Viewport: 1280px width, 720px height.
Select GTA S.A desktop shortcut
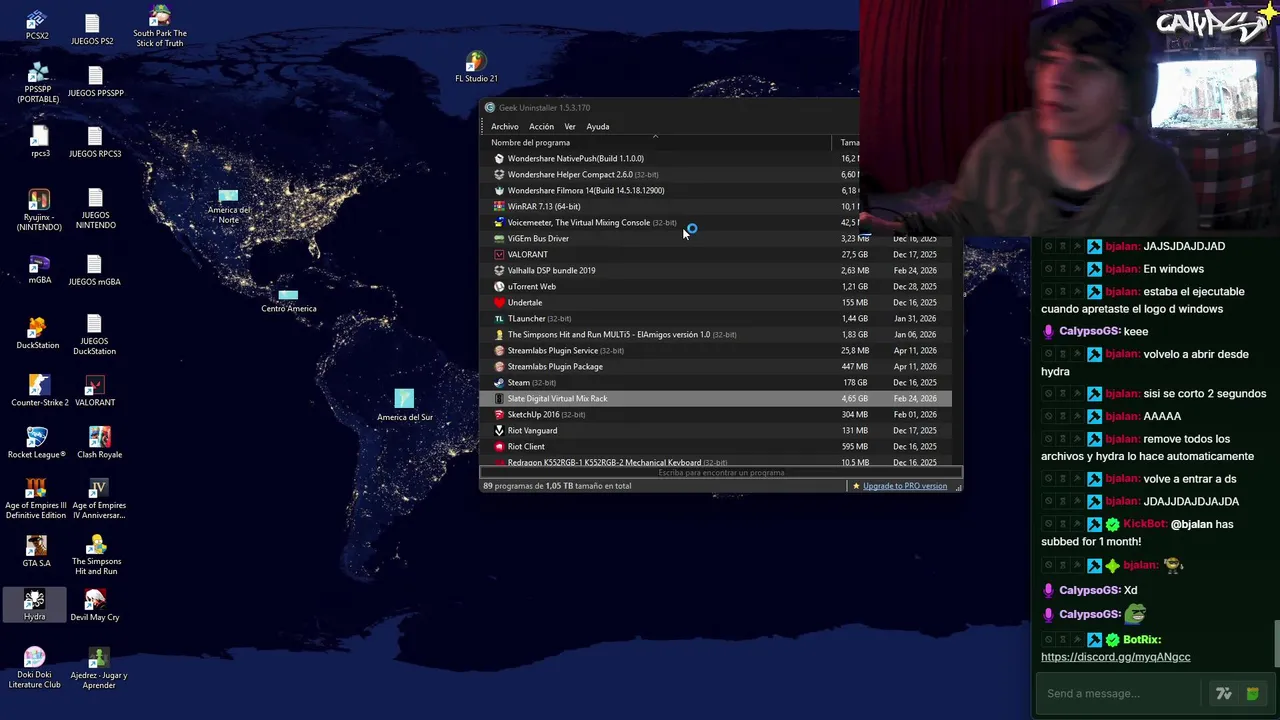pos(36,552)
